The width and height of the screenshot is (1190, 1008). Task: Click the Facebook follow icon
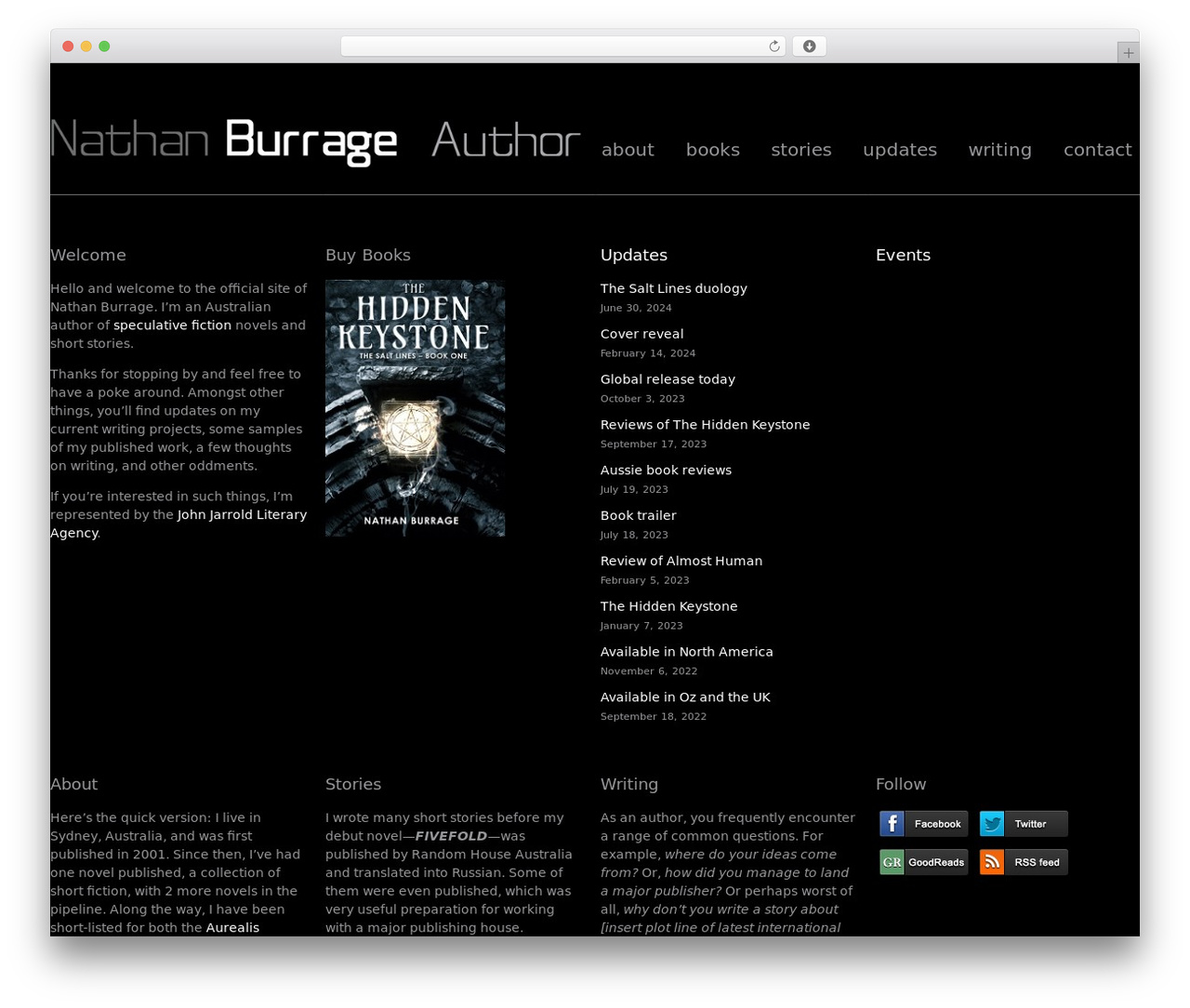coord(923,824)
